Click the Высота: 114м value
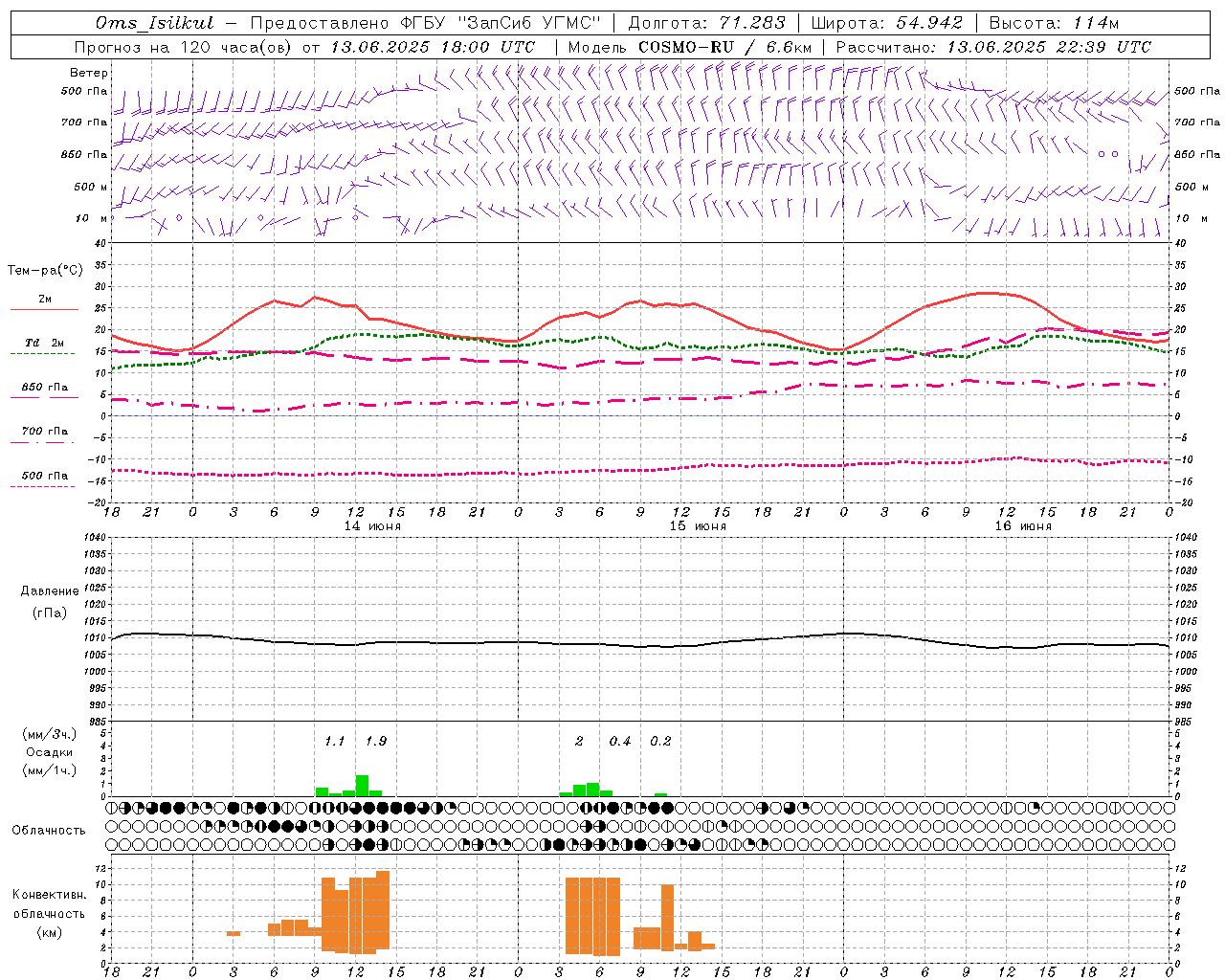The image size is (1225, 980). (1054, 23)
